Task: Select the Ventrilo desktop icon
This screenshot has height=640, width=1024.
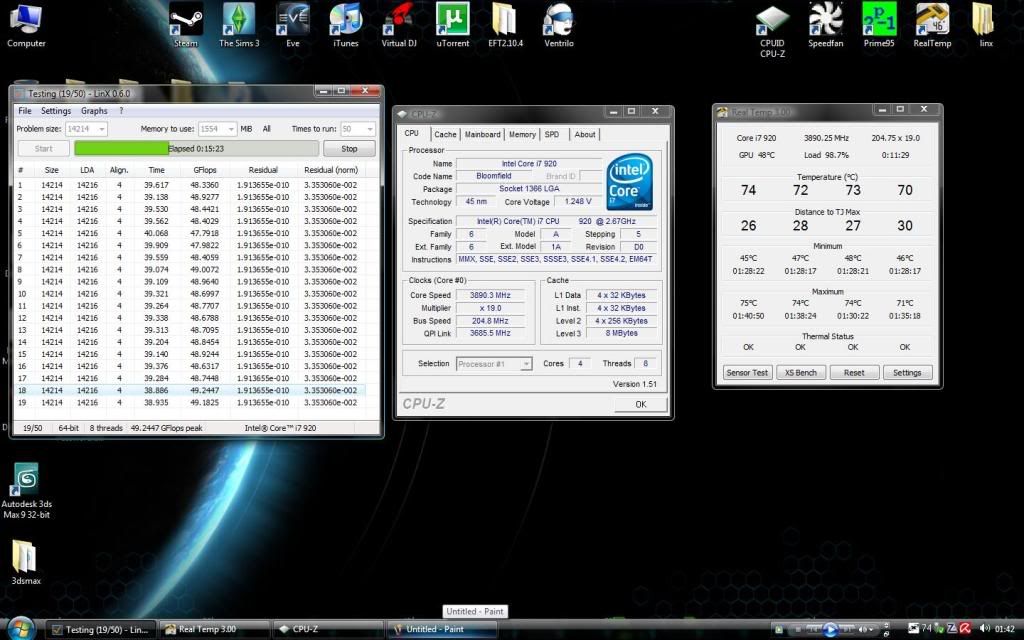Action: click(x=558, y=20)
